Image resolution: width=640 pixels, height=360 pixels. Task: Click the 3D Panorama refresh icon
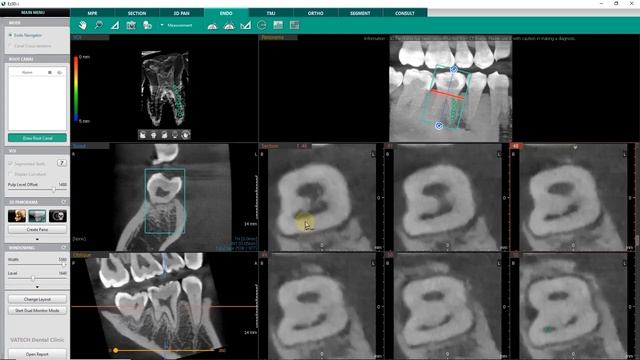[x=64, y=202]
